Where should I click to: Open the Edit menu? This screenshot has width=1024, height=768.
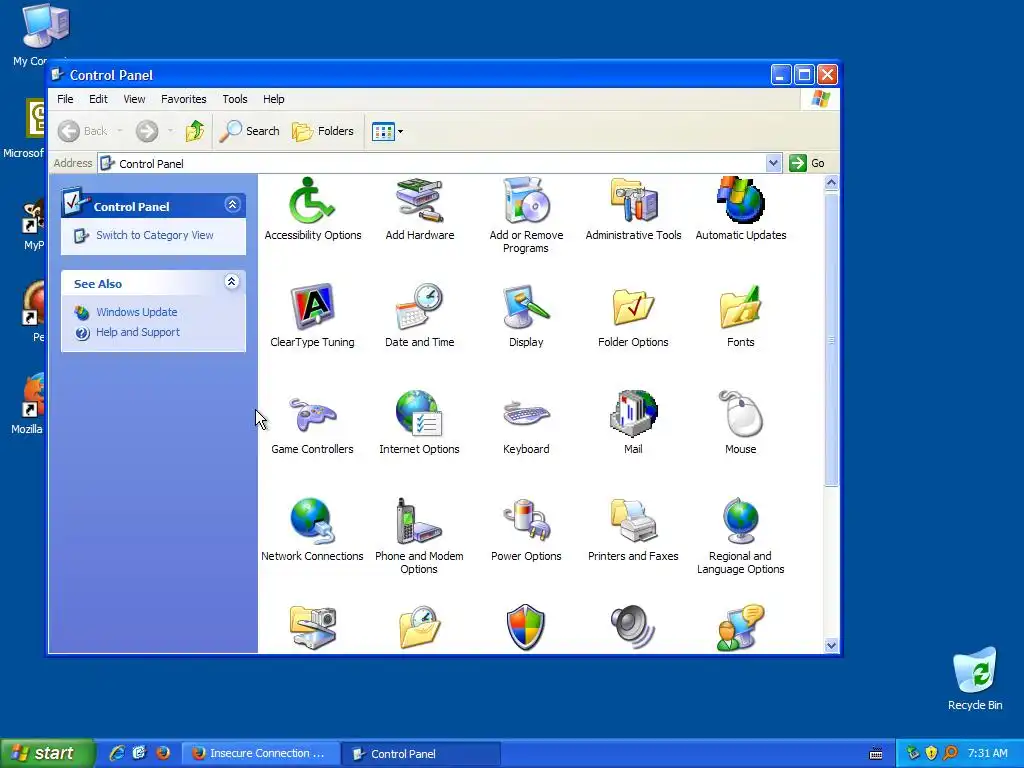[98, 99]
